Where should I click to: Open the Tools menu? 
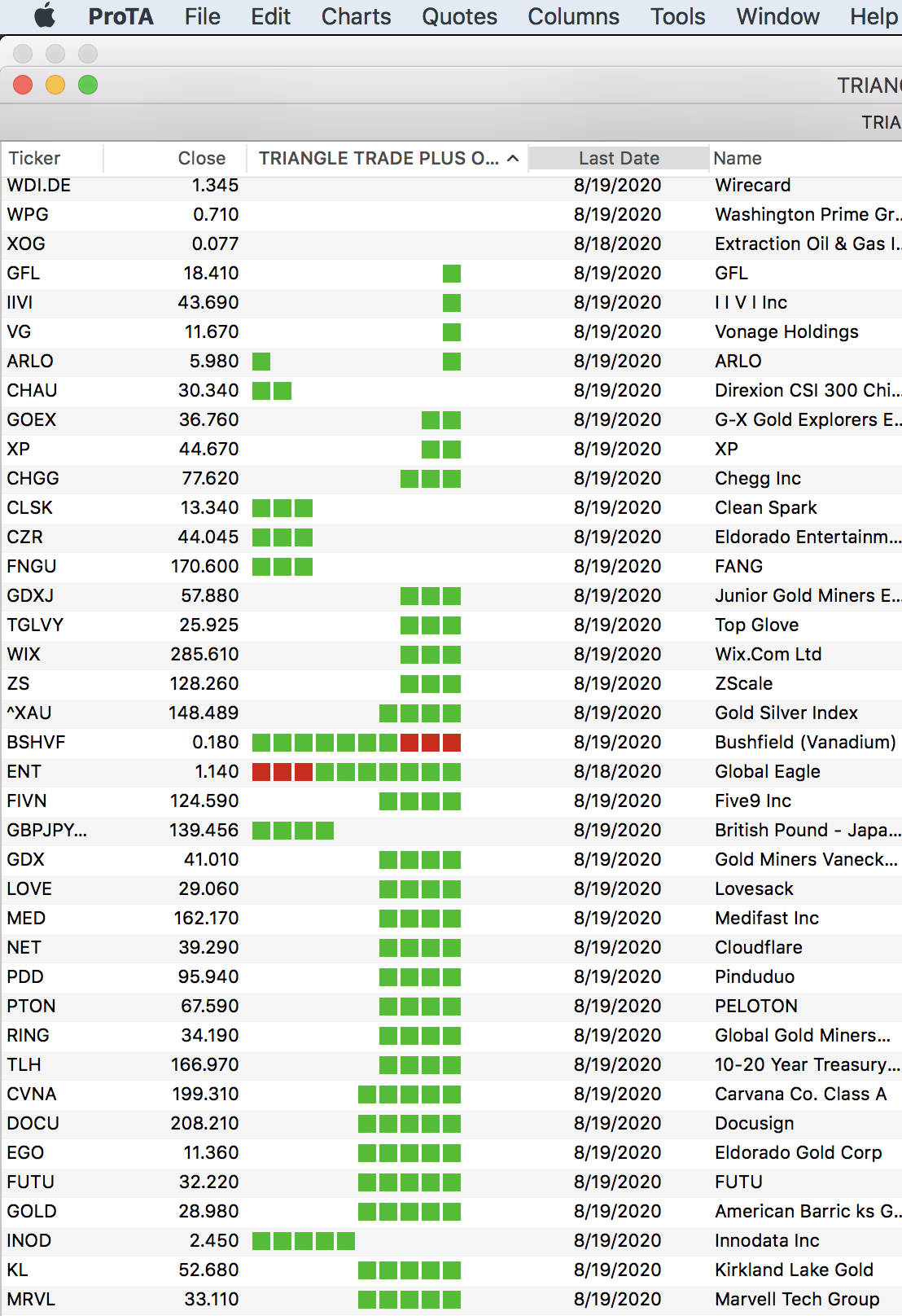pos(677,16)
